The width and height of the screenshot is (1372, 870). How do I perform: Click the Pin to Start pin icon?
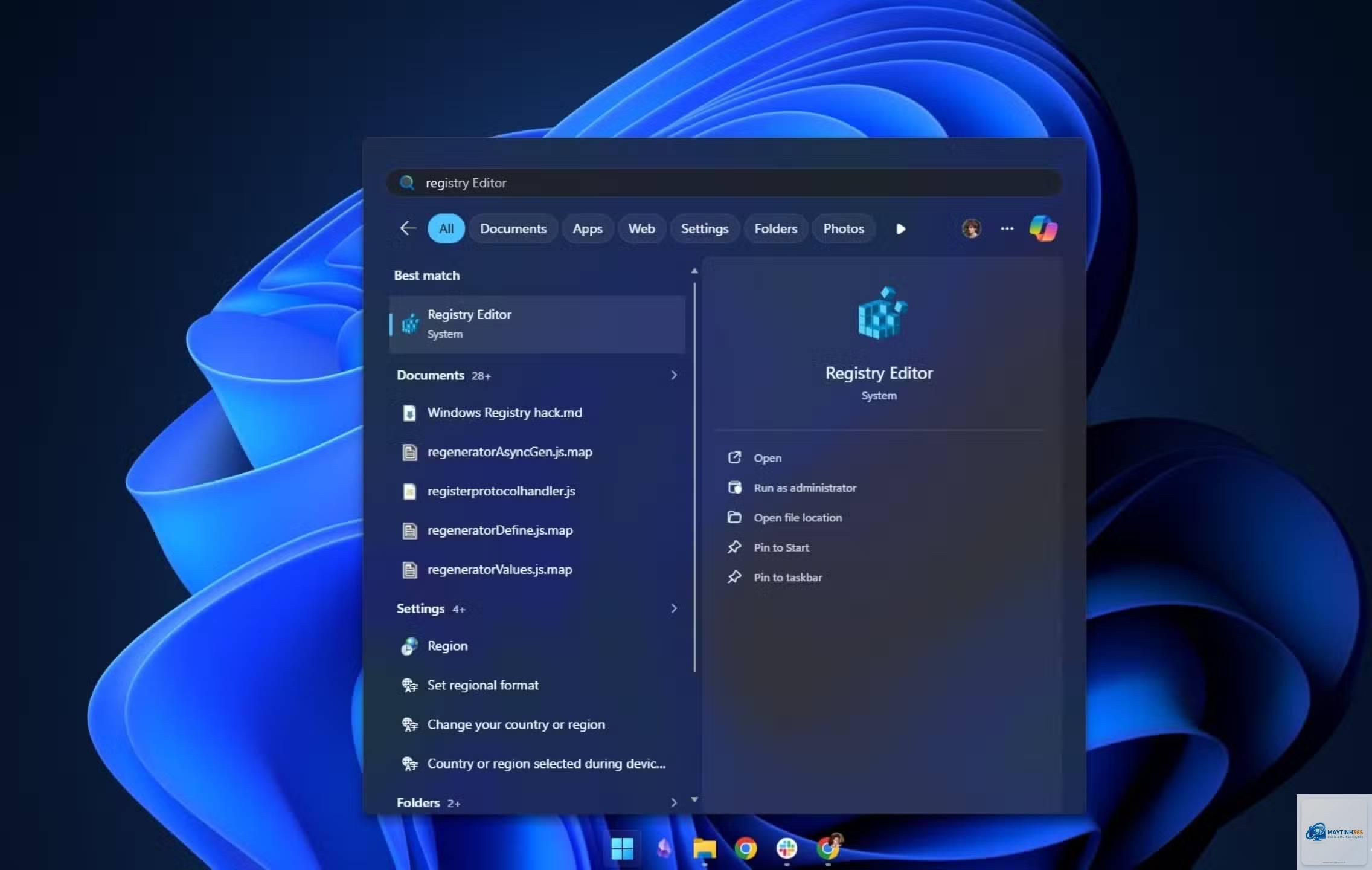734,547
